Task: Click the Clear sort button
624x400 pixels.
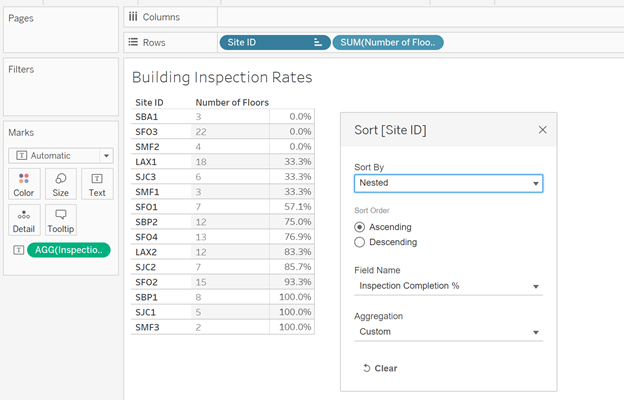Action: pos(380,368)
